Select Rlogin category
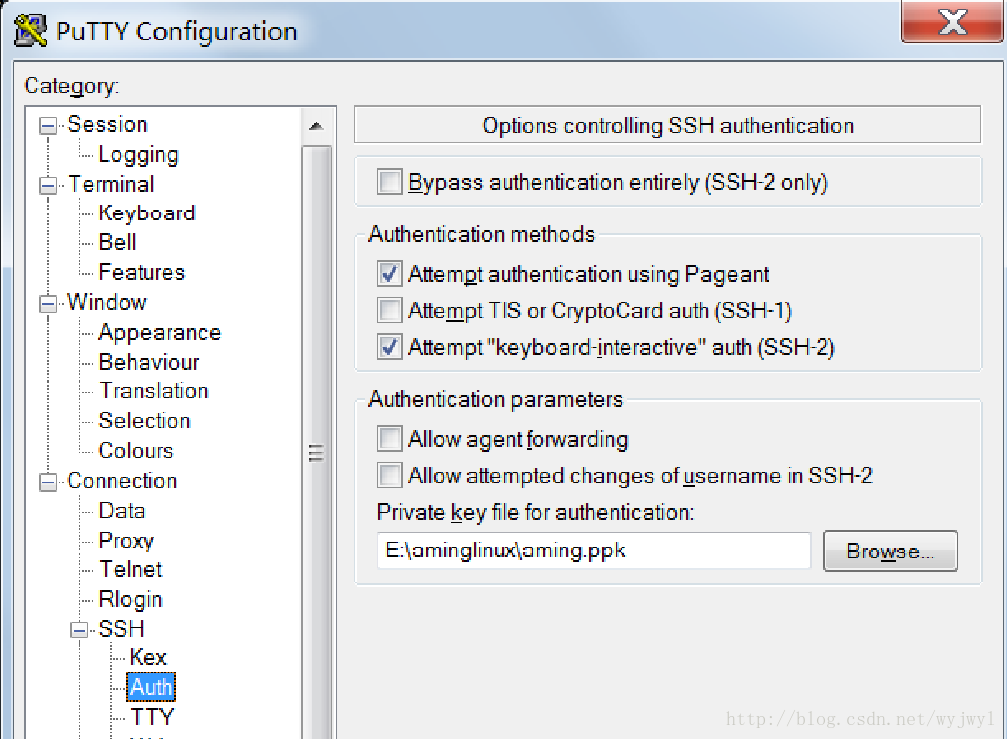Viewport: 1007px width, 739px height. [x=130, y=600]
